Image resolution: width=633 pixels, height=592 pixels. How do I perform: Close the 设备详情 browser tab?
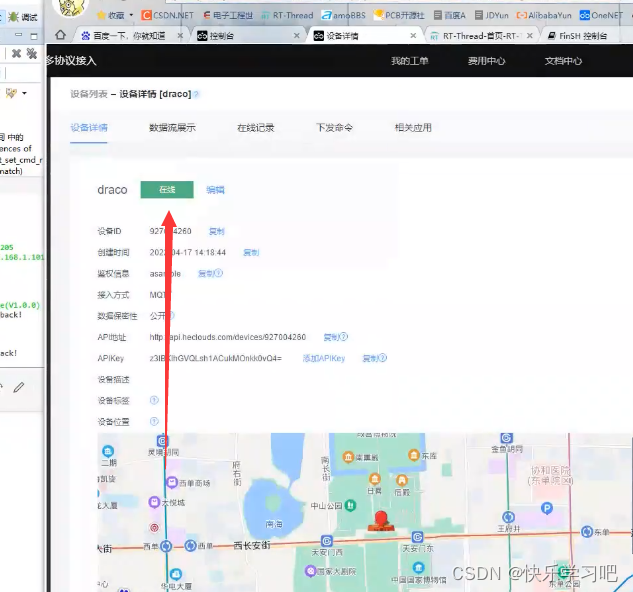coord(413,36)
